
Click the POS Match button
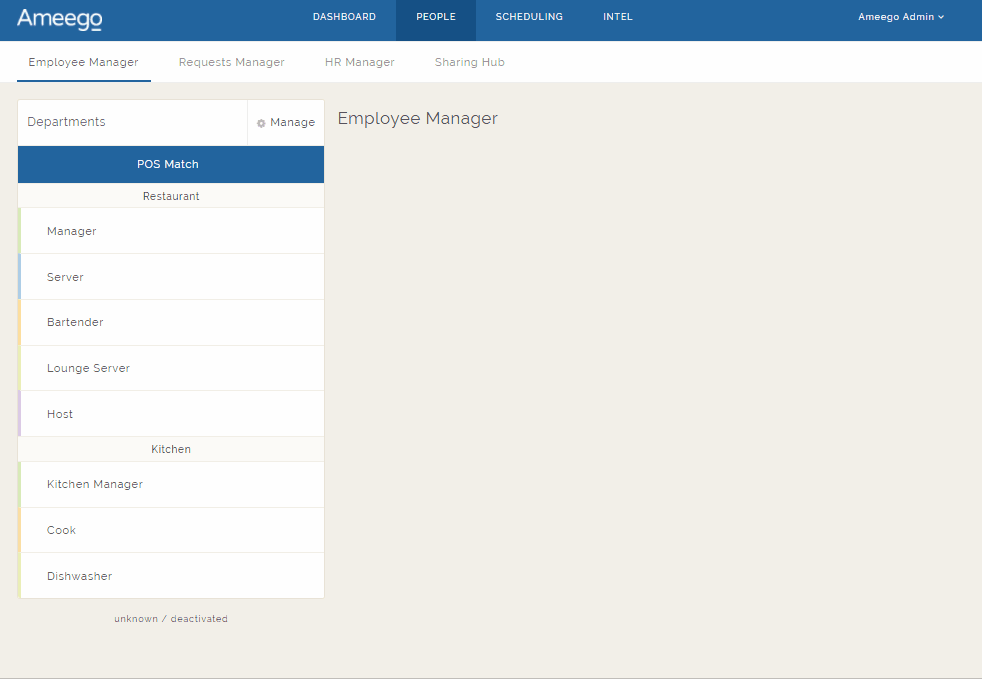(170, 164)
